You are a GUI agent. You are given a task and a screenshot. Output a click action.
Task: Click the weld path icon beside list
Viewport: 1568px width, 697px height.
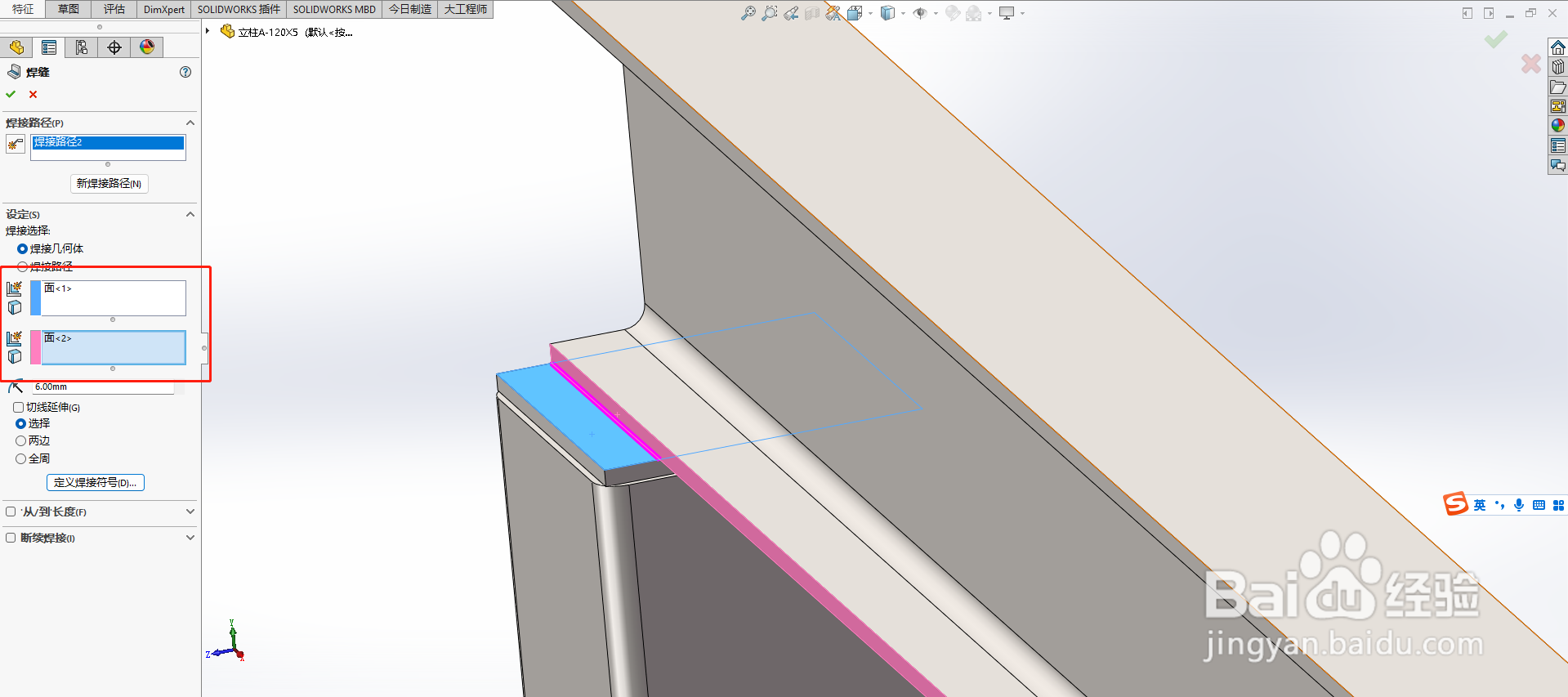click(x=15, y=145)
